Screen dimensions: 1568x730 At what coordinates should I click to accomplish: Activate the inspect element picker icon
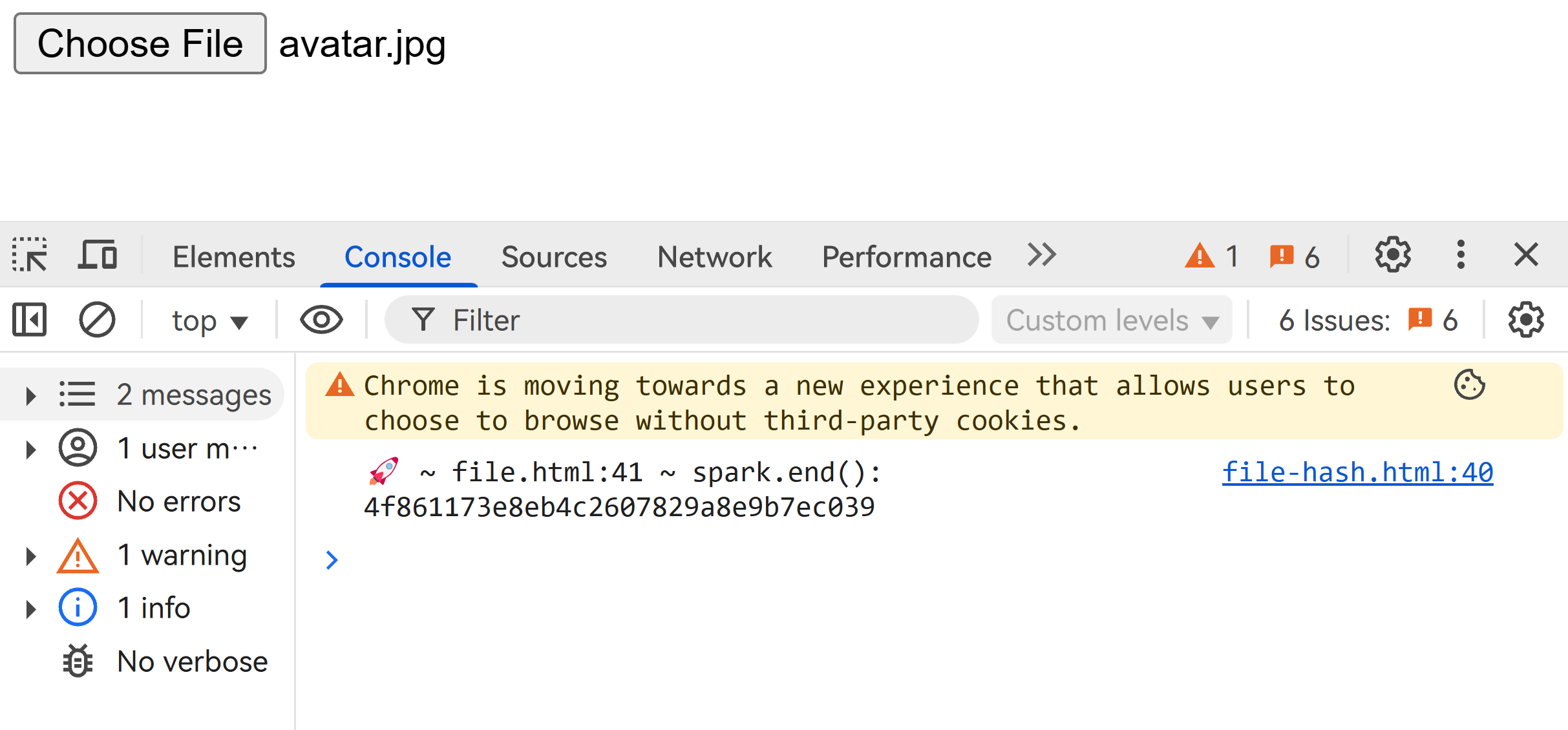[x=30, y=255]
